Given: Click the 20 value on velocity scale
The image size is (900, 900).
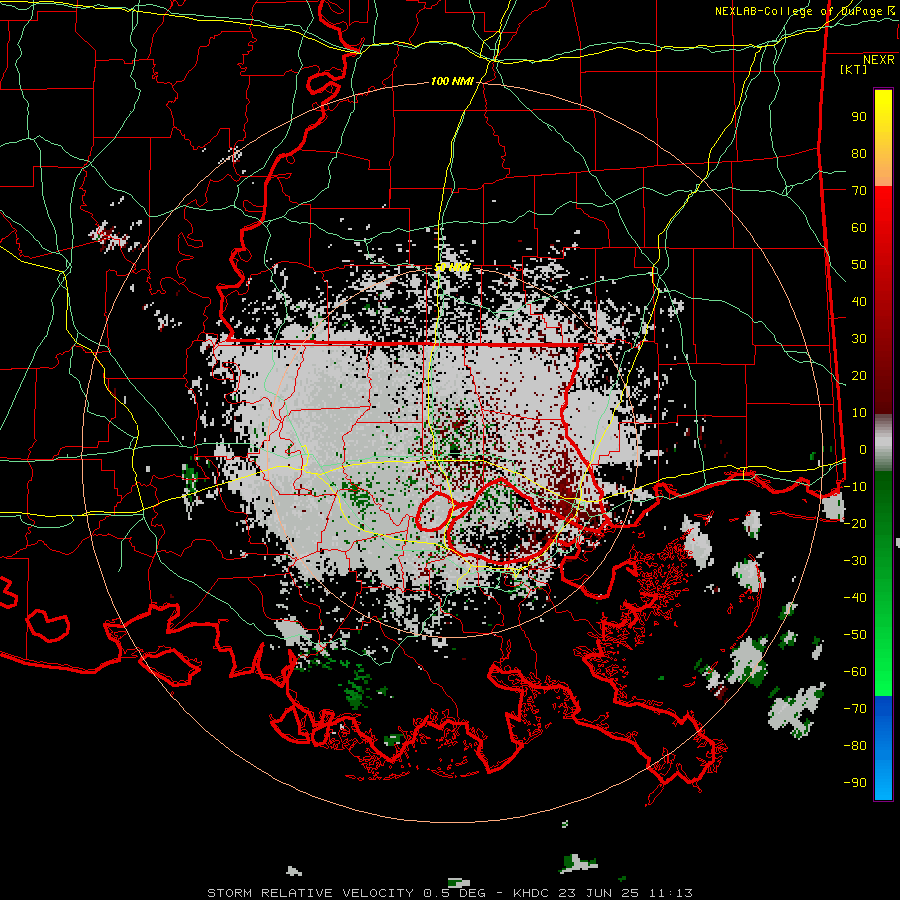Looking at the screenshot, I should pos(859,375).
